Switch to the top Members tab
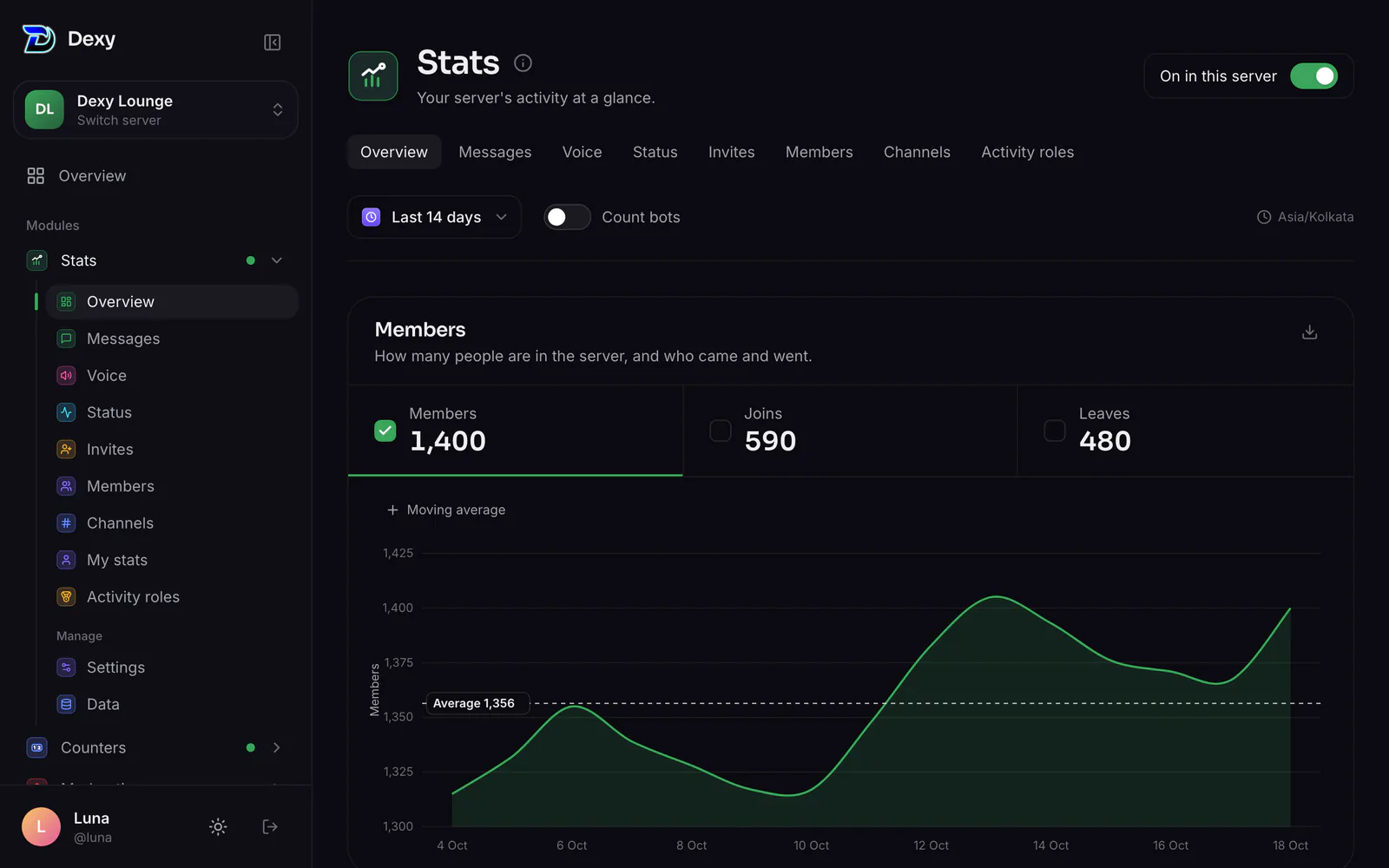This screenshot has height=868, width=1389. coord(819,152)
